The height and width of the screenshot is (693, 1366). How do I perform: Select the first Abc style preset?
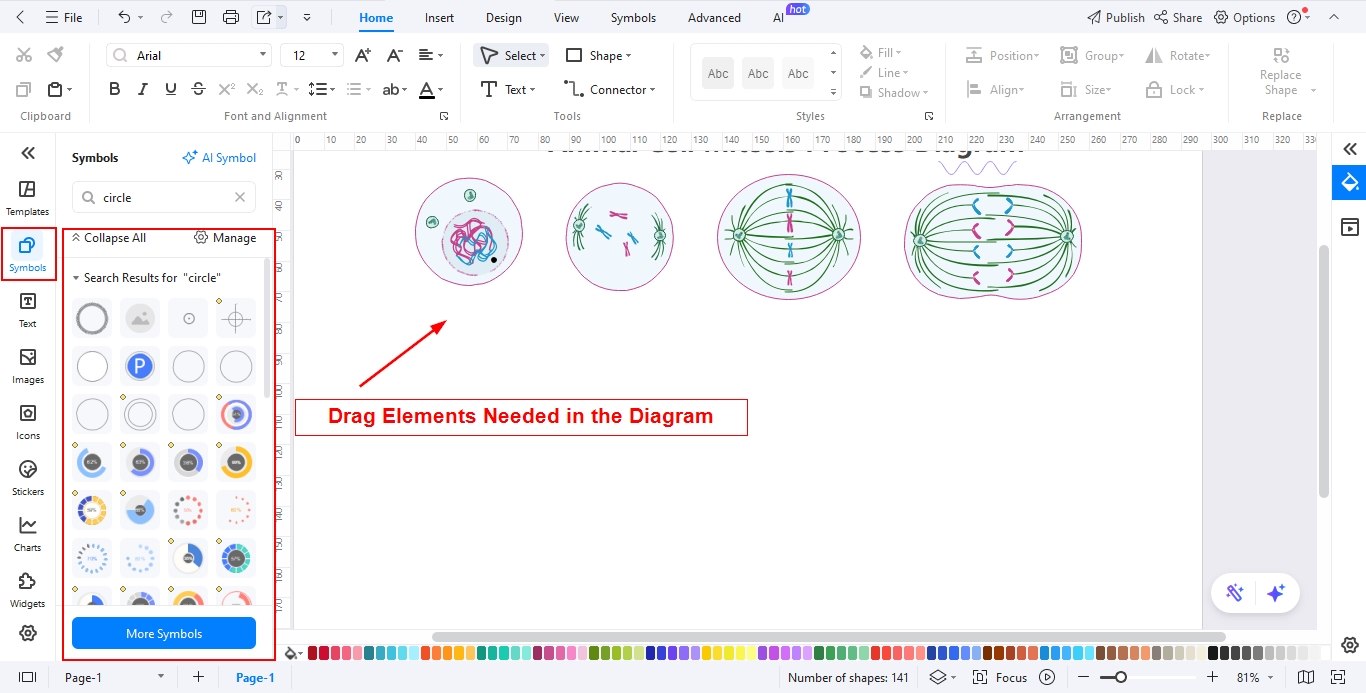[x=718, y=73]
